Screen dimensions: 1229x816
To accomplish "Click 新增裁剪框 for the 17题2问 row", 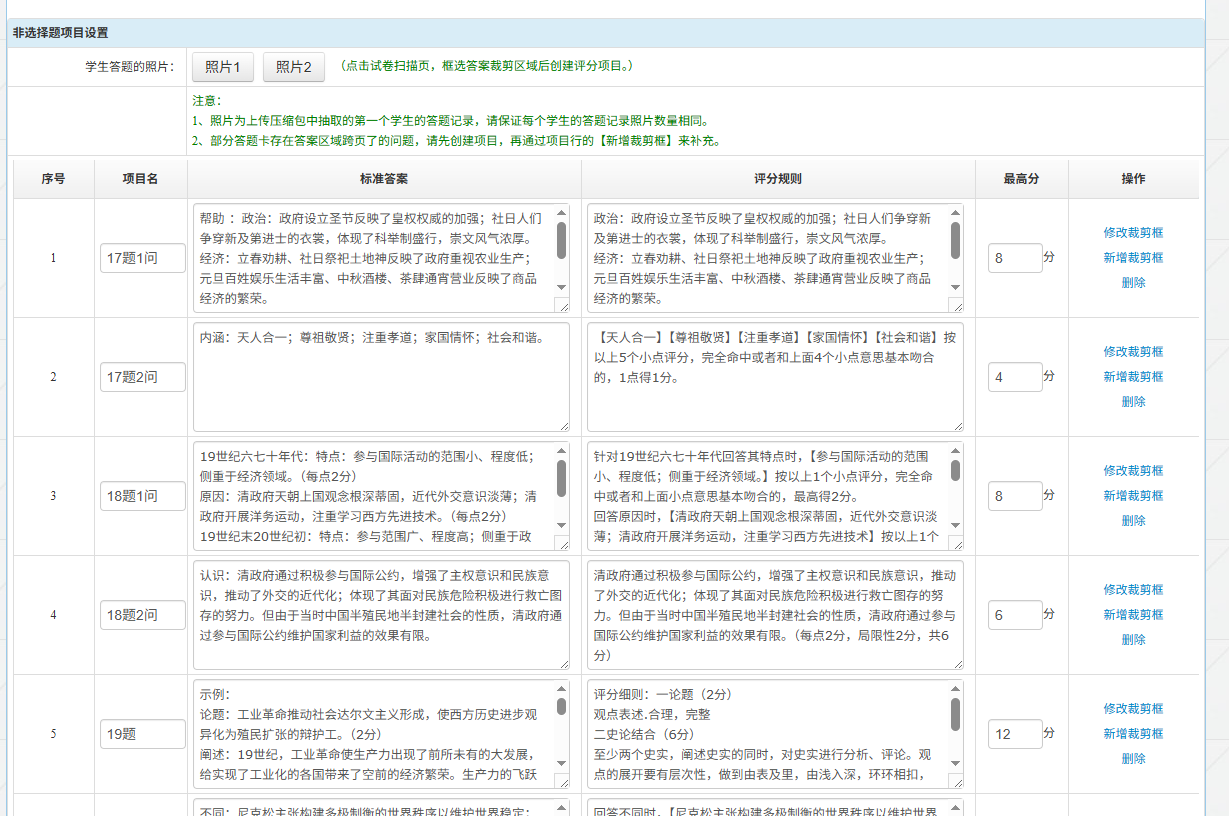I will click(1133, 377).
